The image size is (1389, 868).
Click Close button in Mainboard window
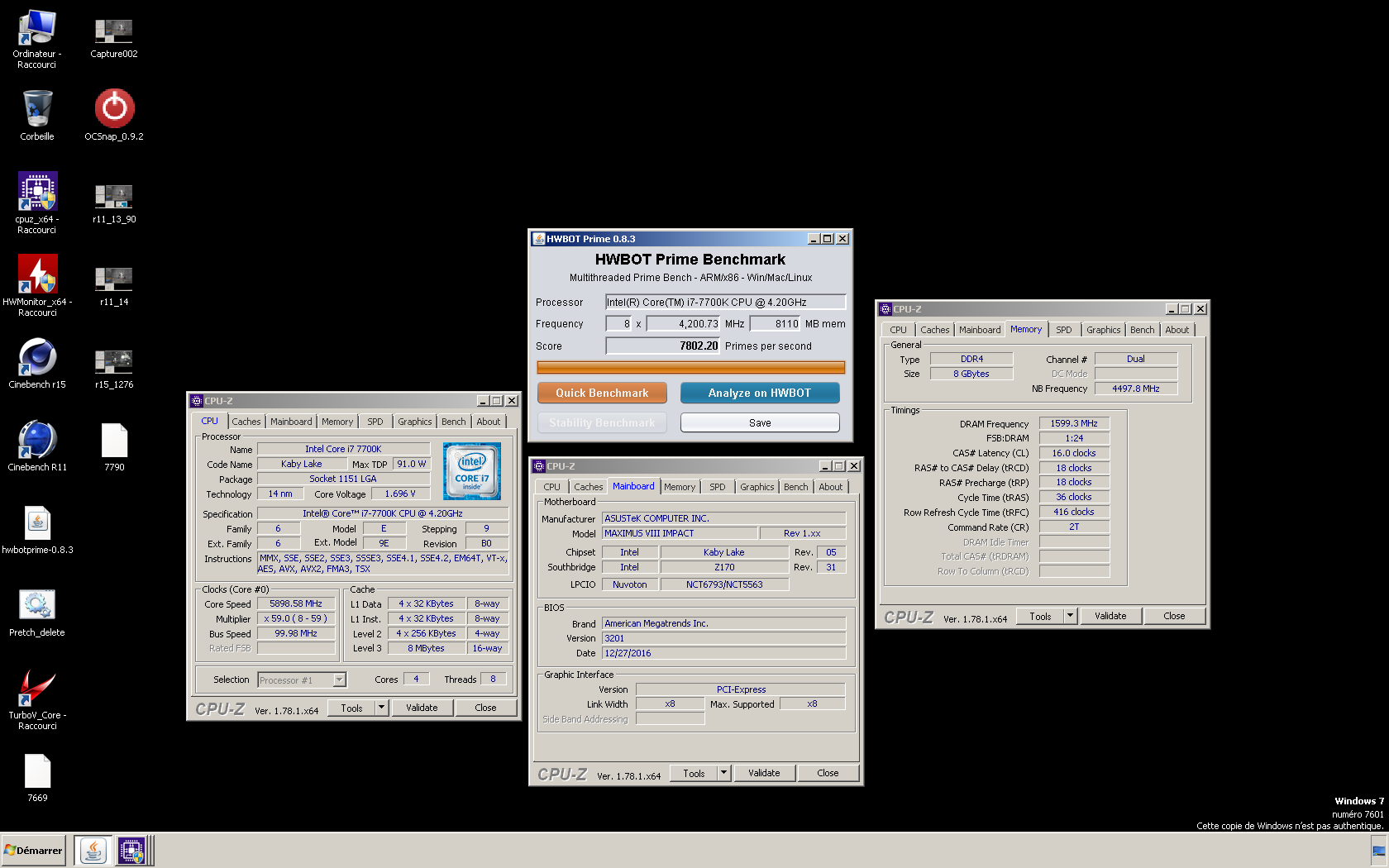coord(828,773)
